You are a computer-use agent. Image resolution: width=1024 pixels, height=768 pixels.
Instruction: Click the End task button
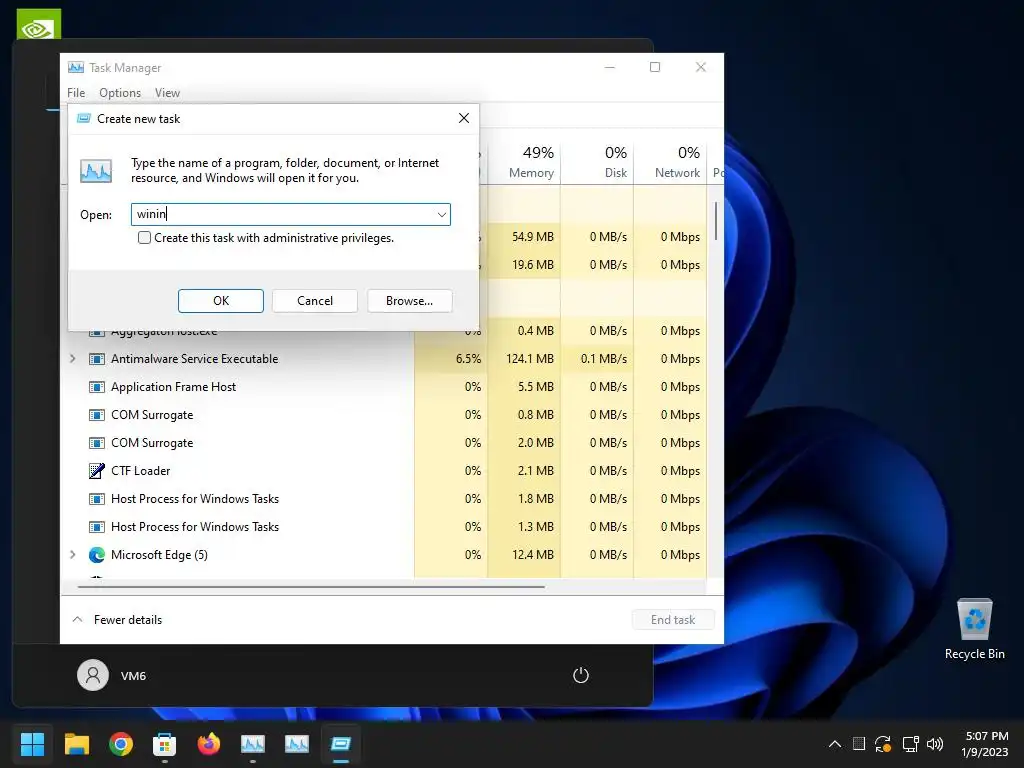(x=673, y=619)
